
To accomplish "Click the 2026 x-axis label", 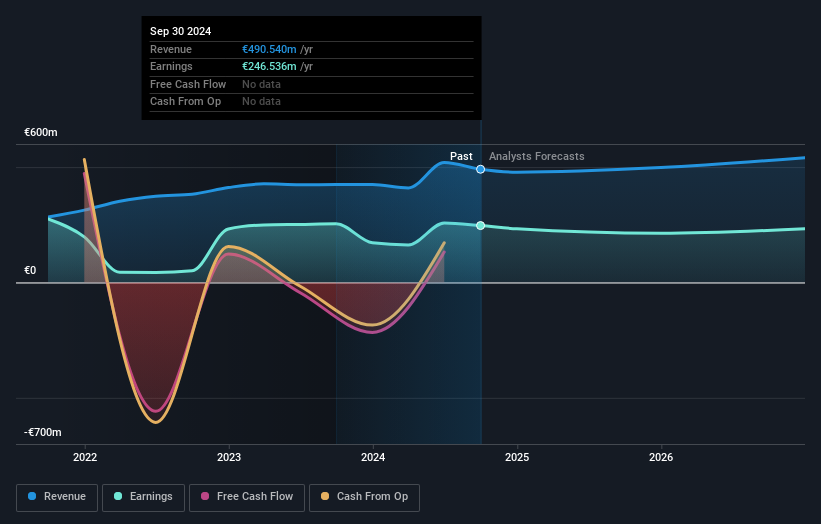I will [x=661, y=458].
